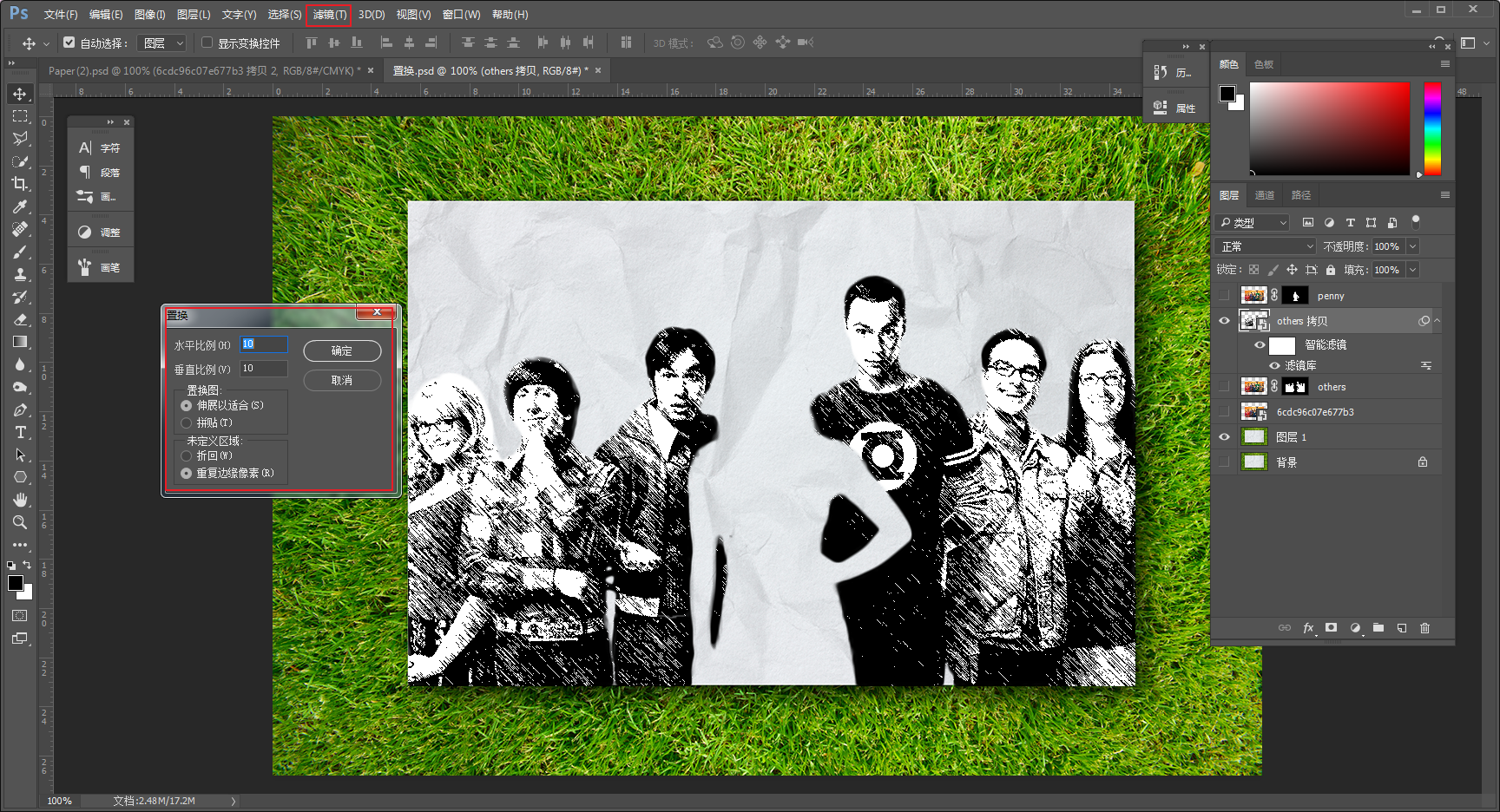The width and height of the screenshot is (1500, 812).
Task: Open the fx layer style icon menu
Action: [x=1308, y=628]
